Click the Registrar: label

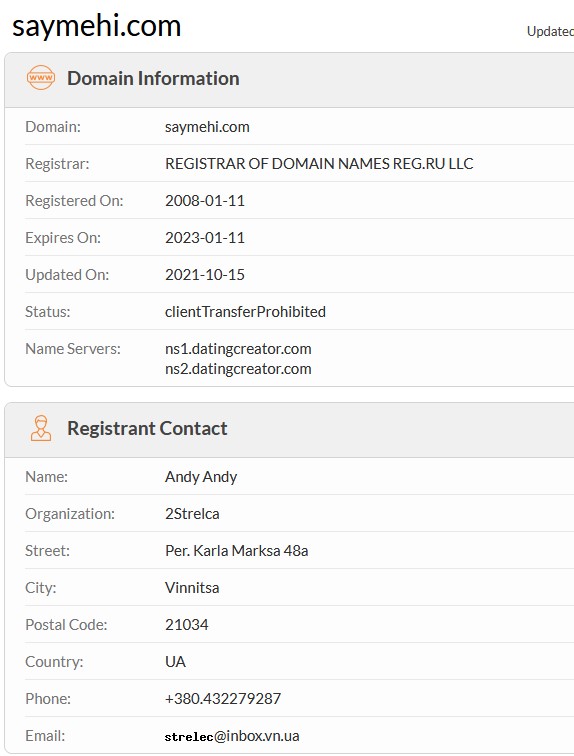tap(57, 164)
